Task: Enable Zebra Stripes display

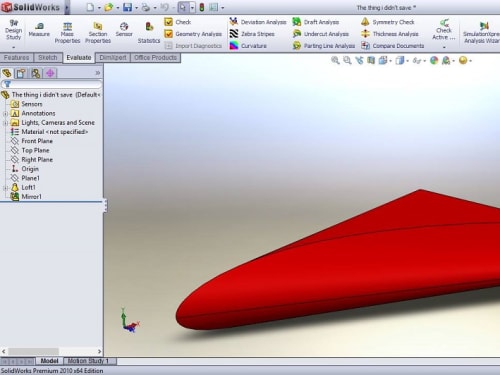Action: click(x=252, y=34)
